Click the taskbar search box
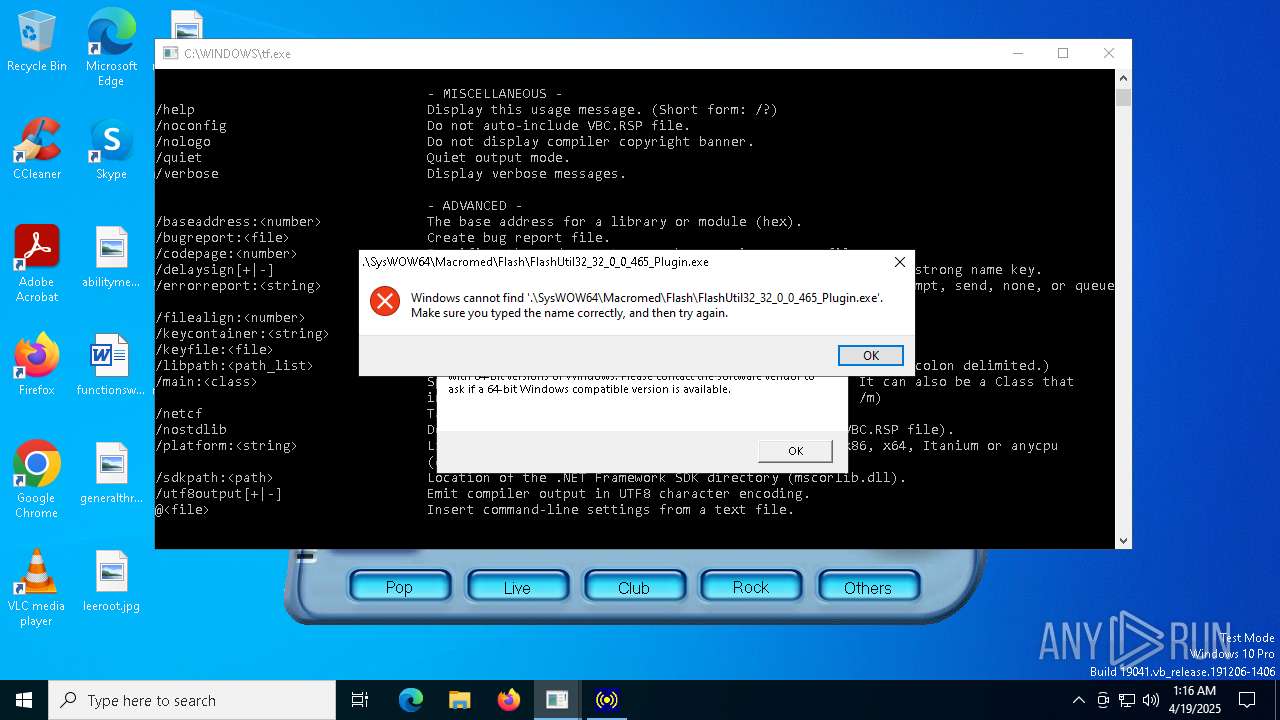1280x720 pixels. pyautogui.click(x=192, y=700)
